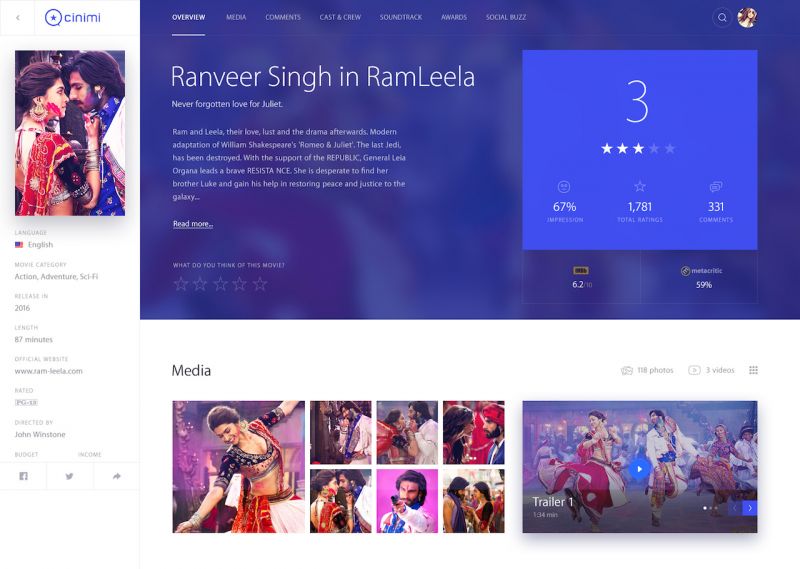This screenshot has width=800, height=569.
Task: Switch to the Cast & Crew tab
Action: coord(340,17)
